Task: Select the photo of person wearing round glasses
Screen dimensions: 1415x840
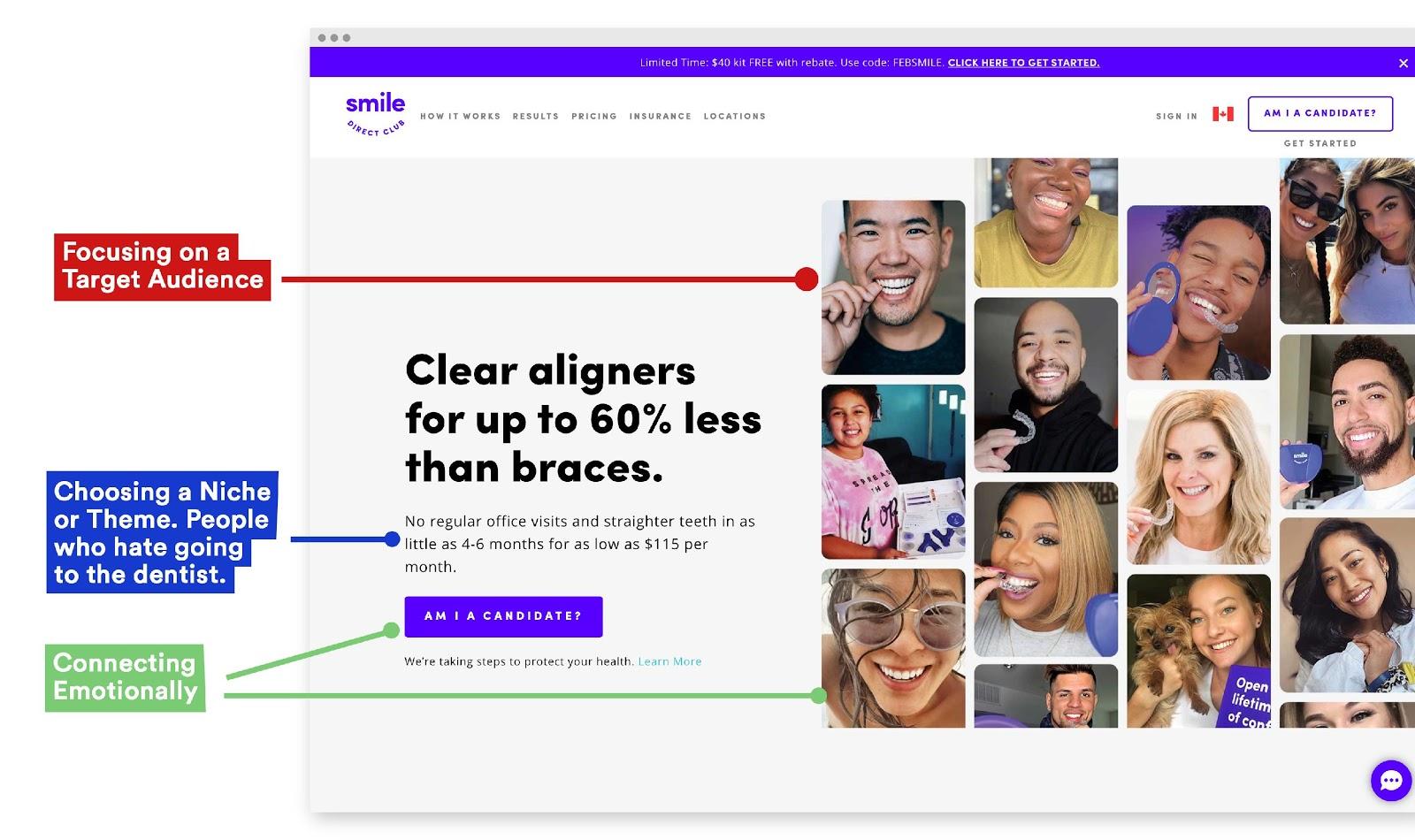Action: [893, 648]
